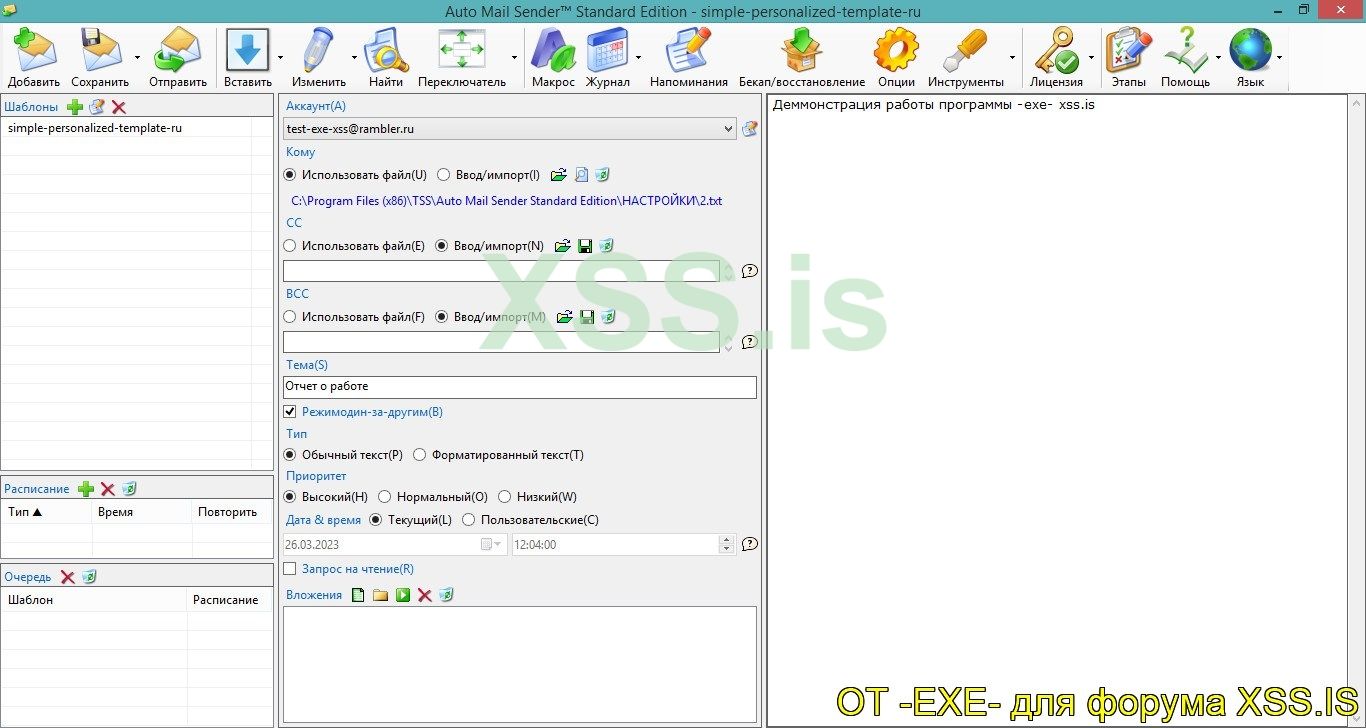The width and height of the screenshot is (1366, 728).
Task: Add a new schedule in Расписание
Action: click(86, 489)
